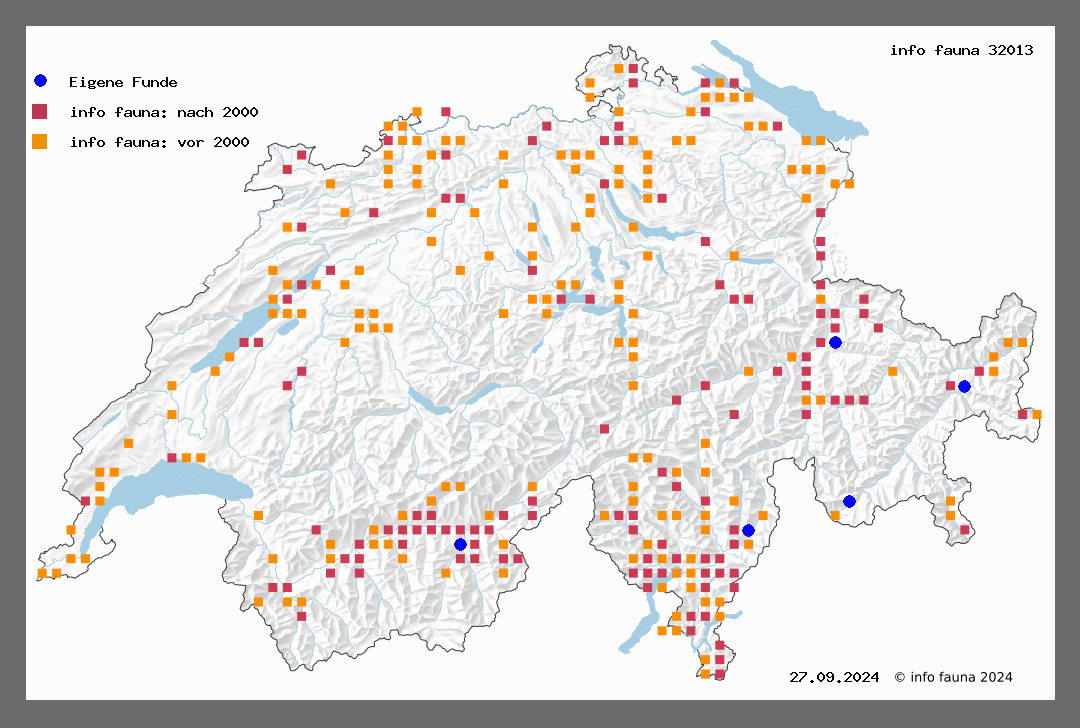
Task: Select the easternmost orange square marker
Action: pyautogui.click(x=1037, y=414)
